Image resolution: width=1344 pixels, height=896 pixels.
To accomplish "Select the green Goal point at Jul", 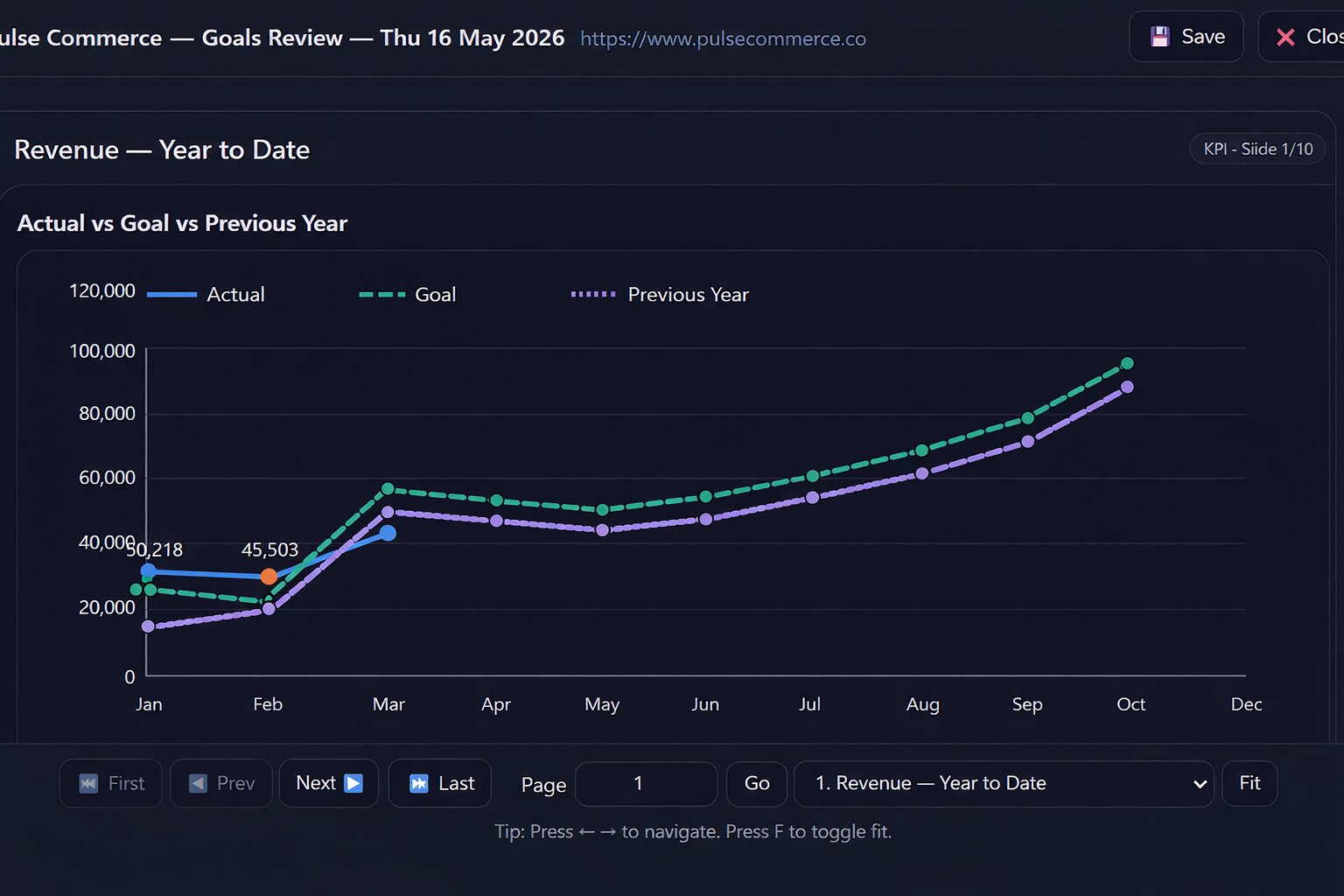I will [x=812, y=476].
